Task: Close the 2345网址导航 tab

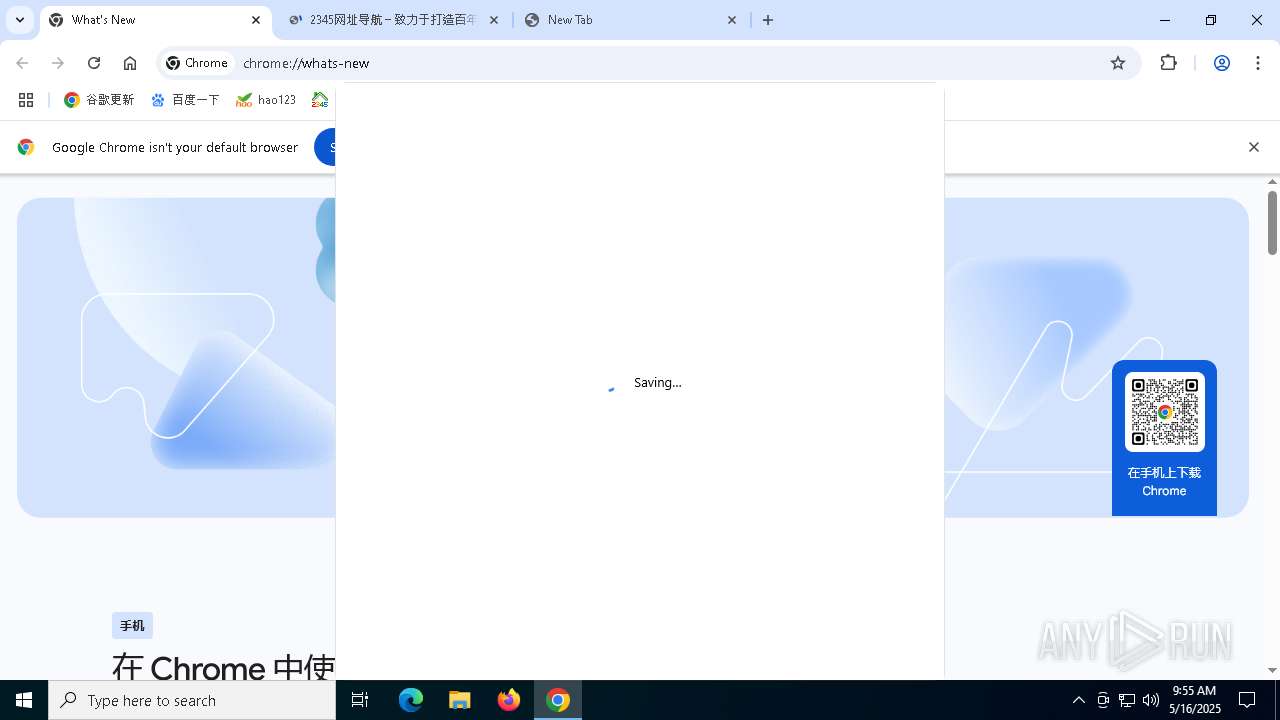Action: click(x=494, y=20)
